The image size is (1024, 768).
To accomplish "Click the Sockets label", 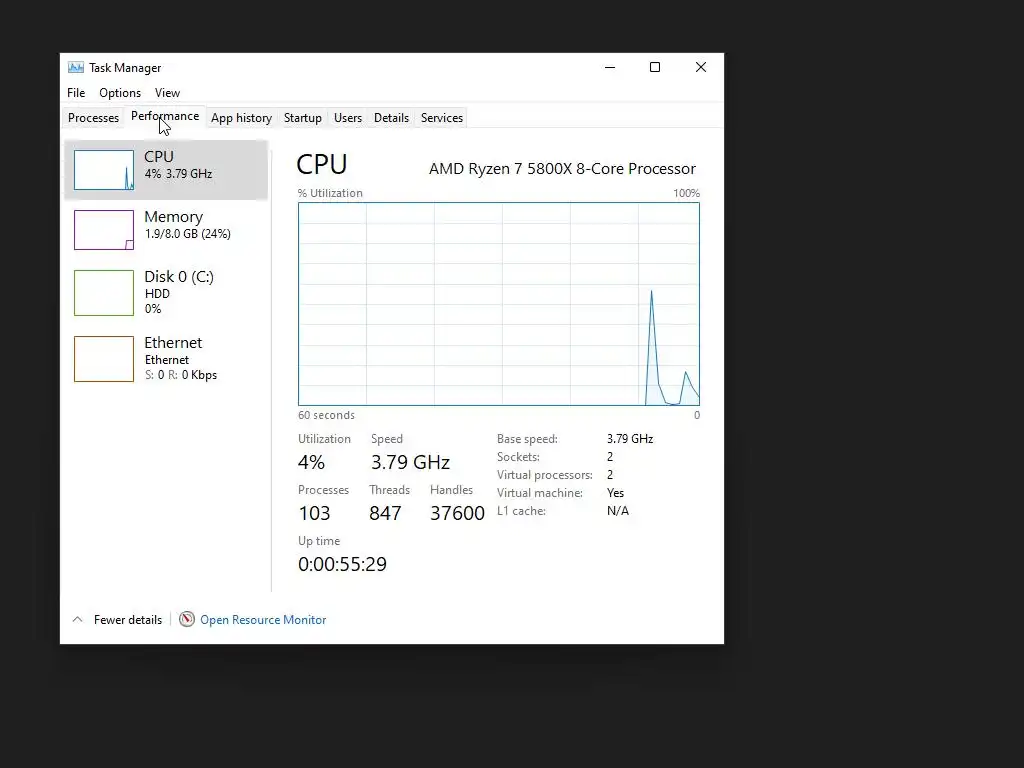I will [518, 457].
